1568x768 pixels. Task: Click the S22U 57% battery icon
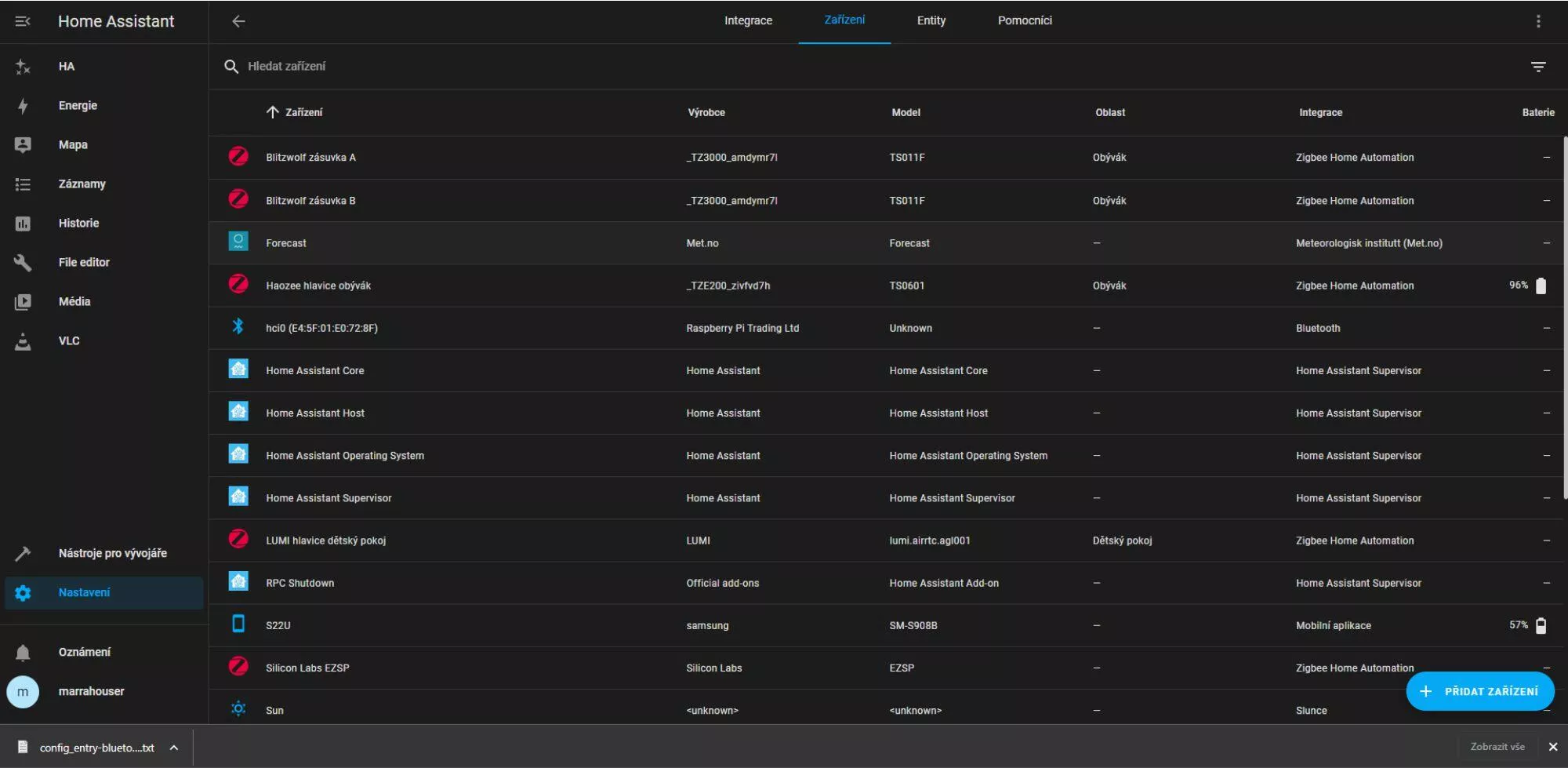point(1541,625)
